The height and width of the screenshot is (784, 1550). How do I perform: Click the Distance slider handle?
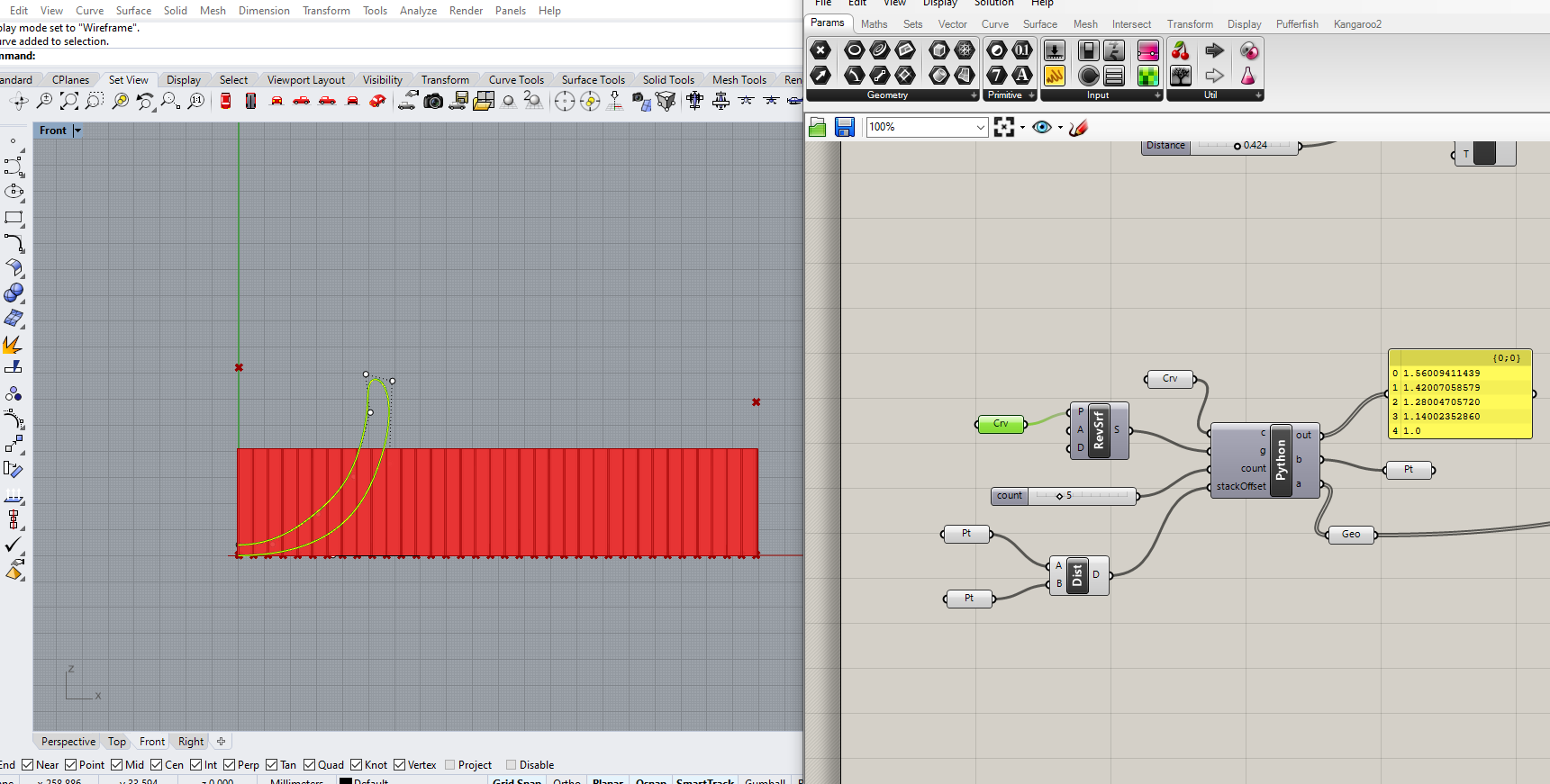click(1237, 146)
